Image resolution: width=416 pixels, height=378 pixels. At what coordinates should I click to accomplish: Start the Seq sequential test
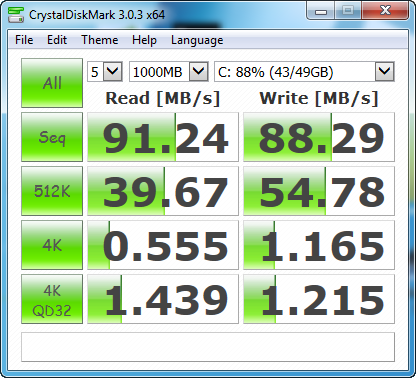[52, 137]
